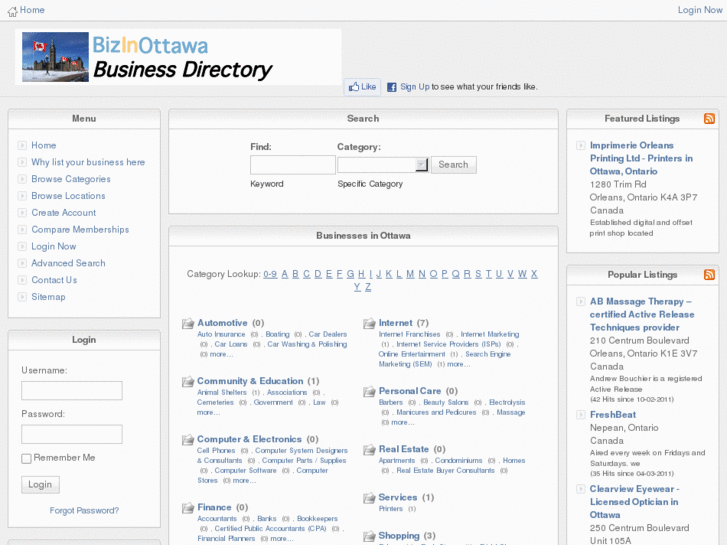
Task: Click the Login button
Action: 40,485
